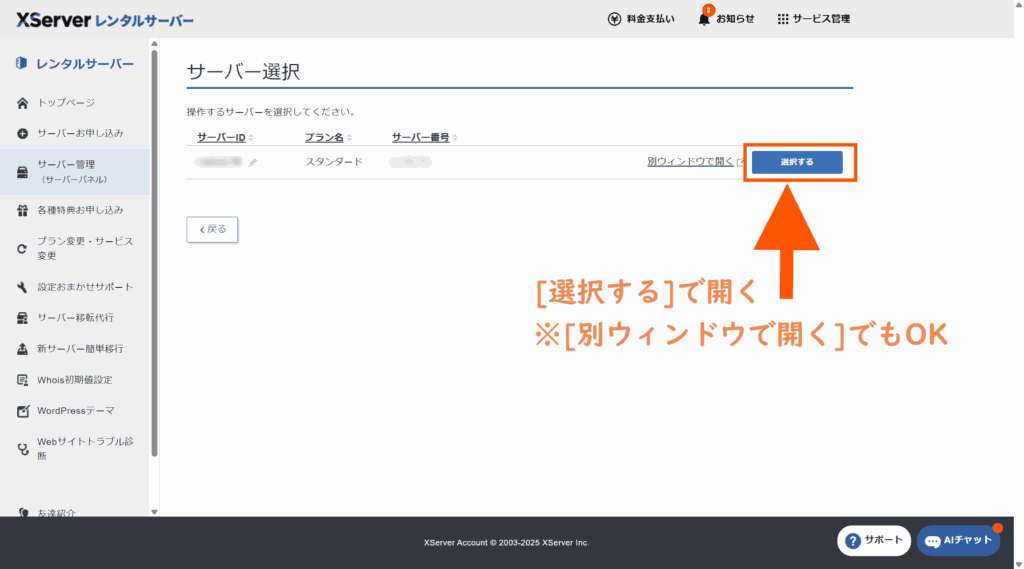Click the wrench icon for 設定おまかせサポート

(x=22, y=288)
